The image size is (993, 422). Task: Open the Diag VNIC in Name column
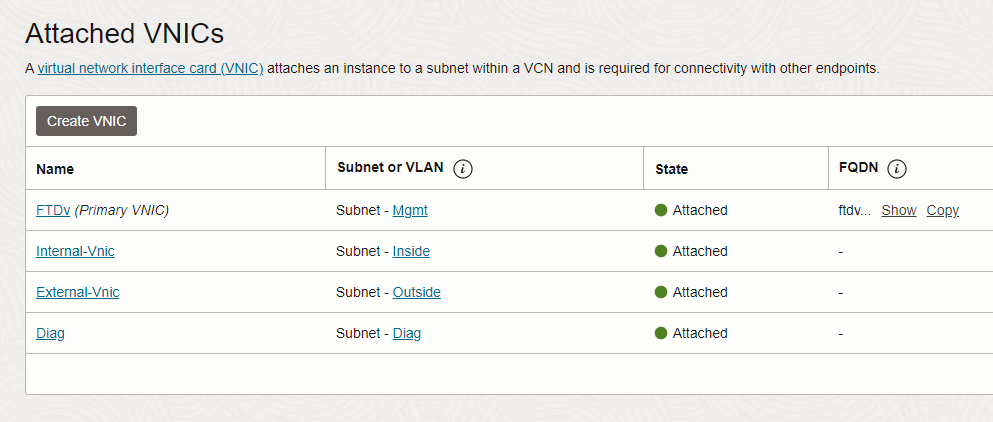pos(50,333)
